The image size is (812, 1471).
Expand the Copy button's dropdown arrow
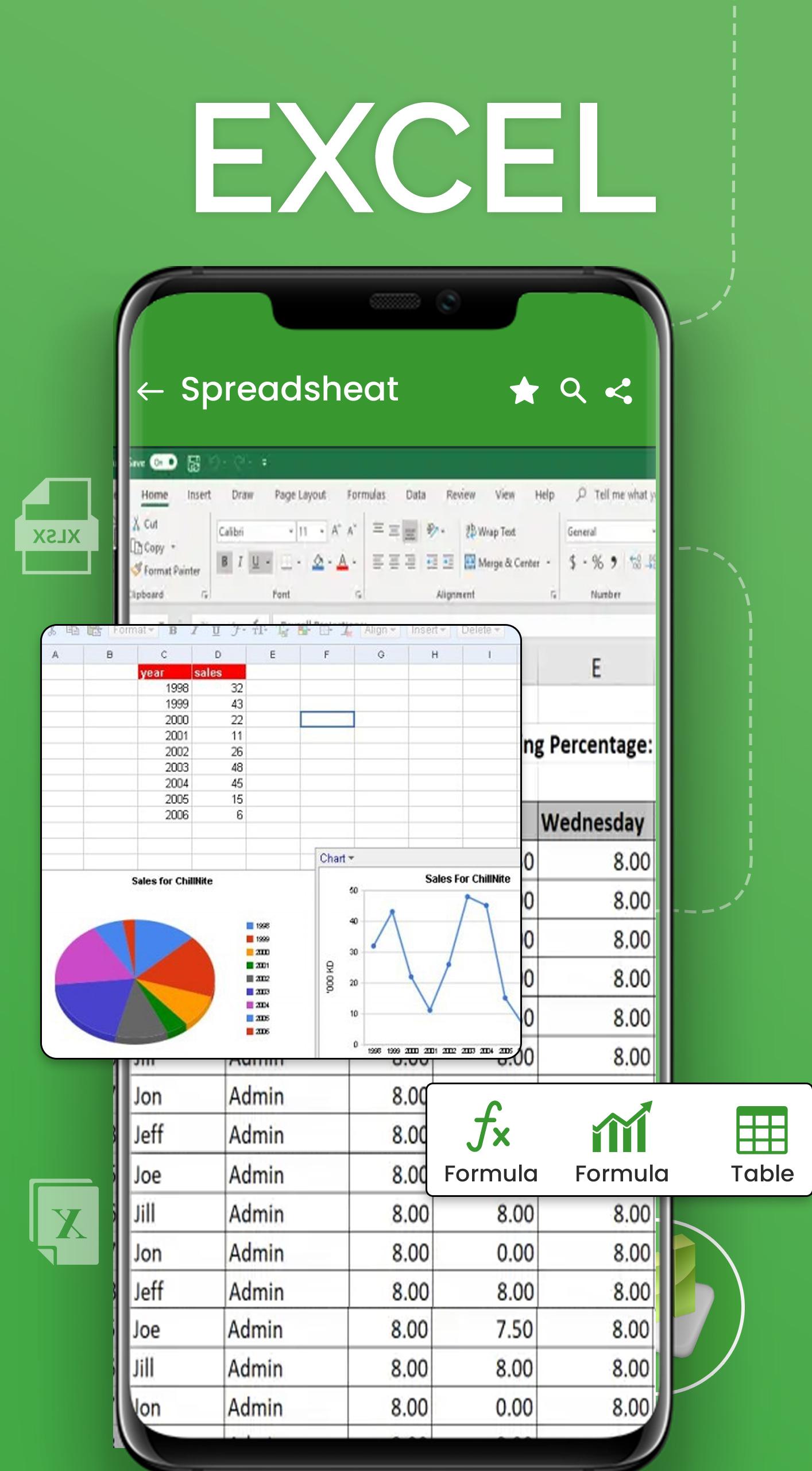[173, 548]
